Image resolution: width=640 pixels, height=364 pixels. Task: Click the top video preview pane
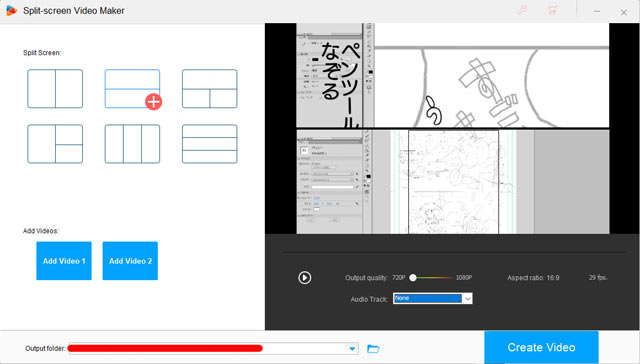tap(453, 75)
